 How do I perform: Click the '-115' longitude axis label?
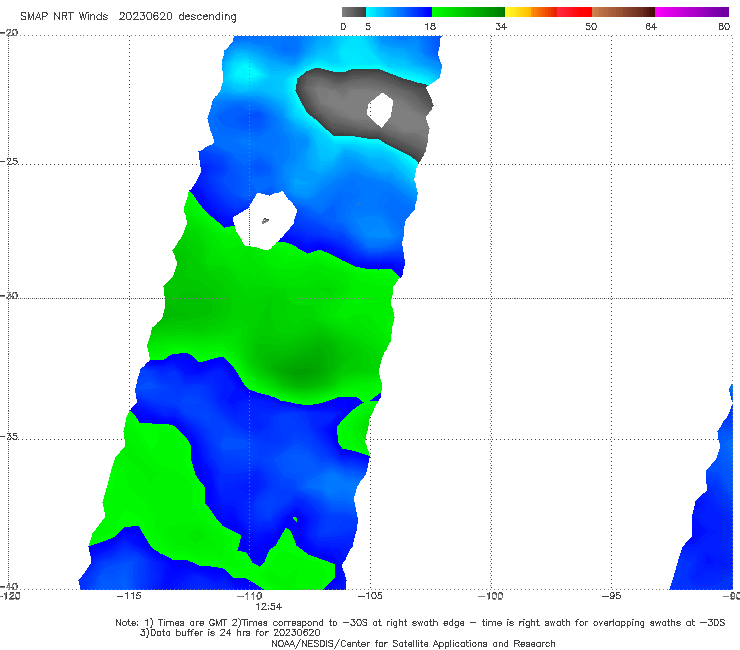pyautogui.click(x=129, y=596)
